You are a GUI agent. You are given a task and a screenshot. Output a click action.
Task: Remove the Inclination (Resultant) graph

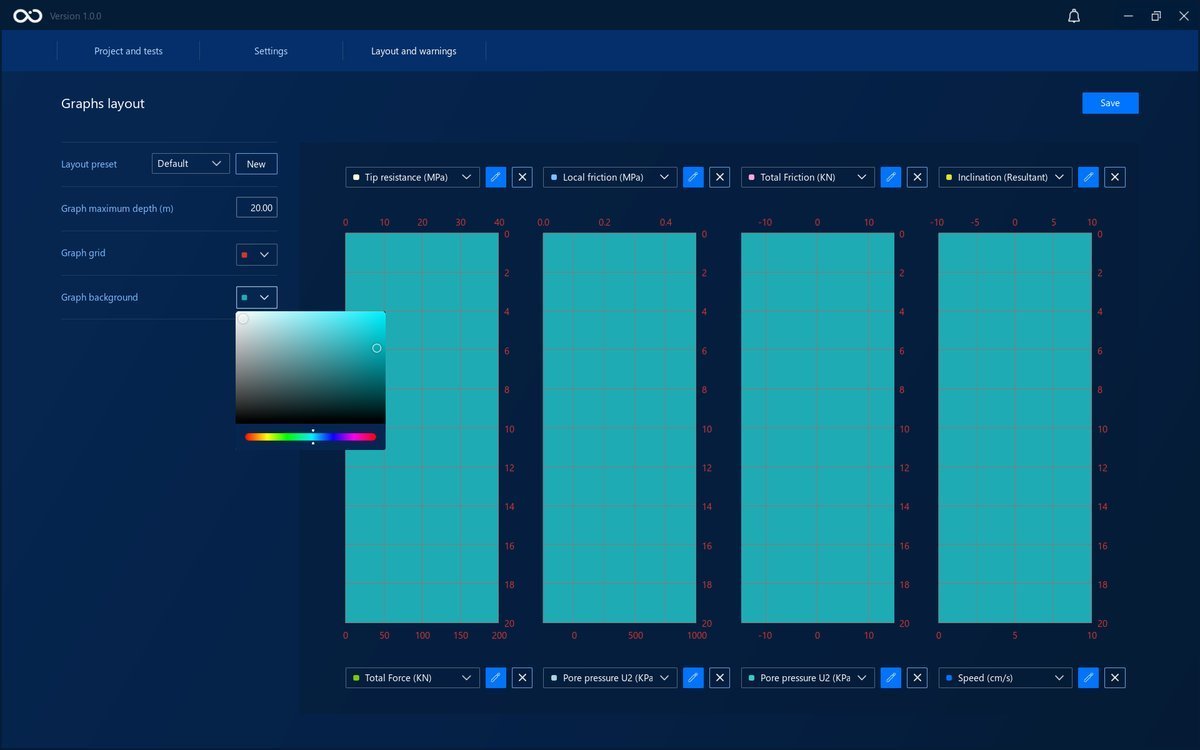(1115, 177)
